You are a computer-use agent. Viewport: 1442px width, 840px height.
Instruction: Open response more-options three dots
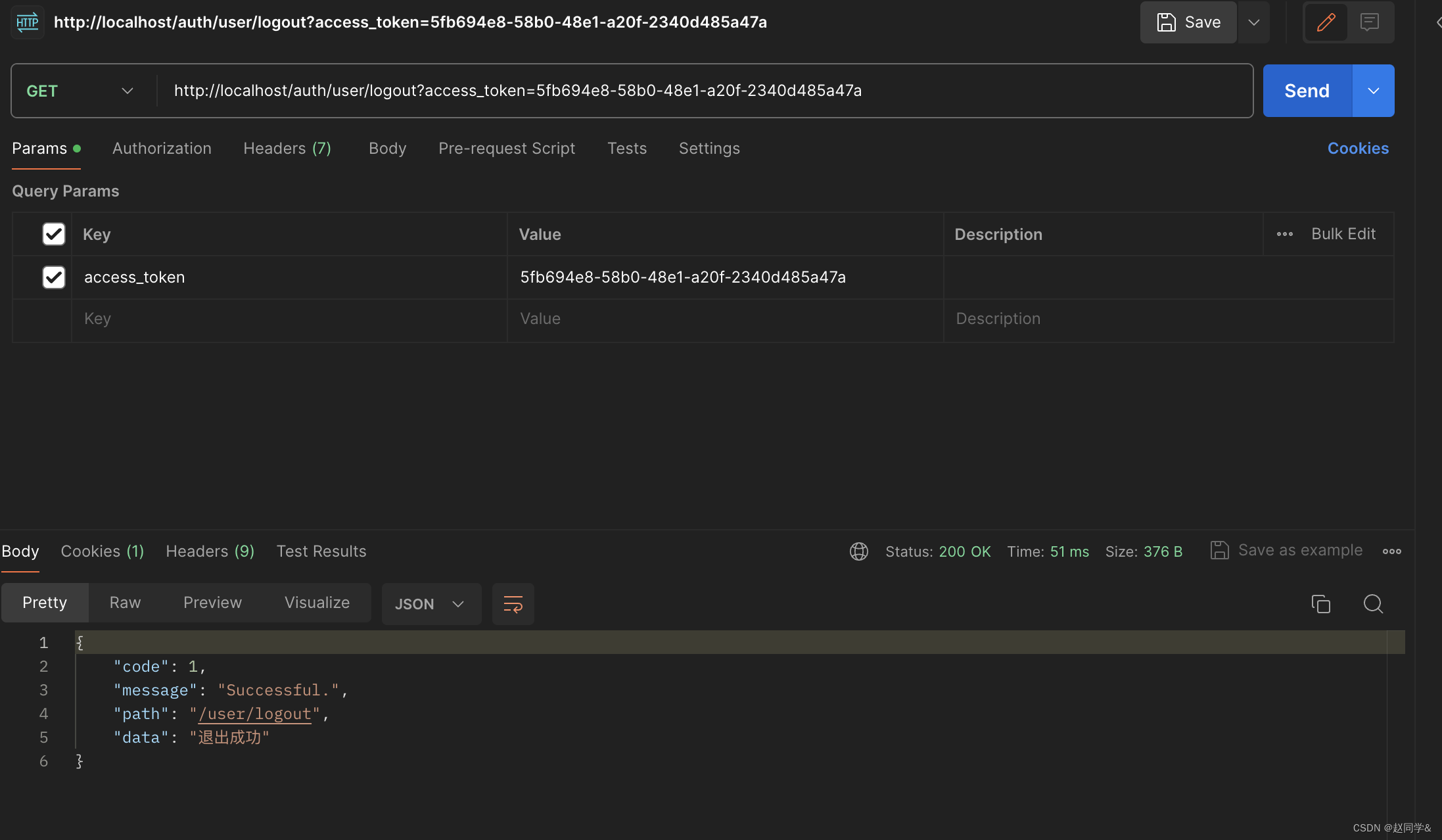[1391, 551]
